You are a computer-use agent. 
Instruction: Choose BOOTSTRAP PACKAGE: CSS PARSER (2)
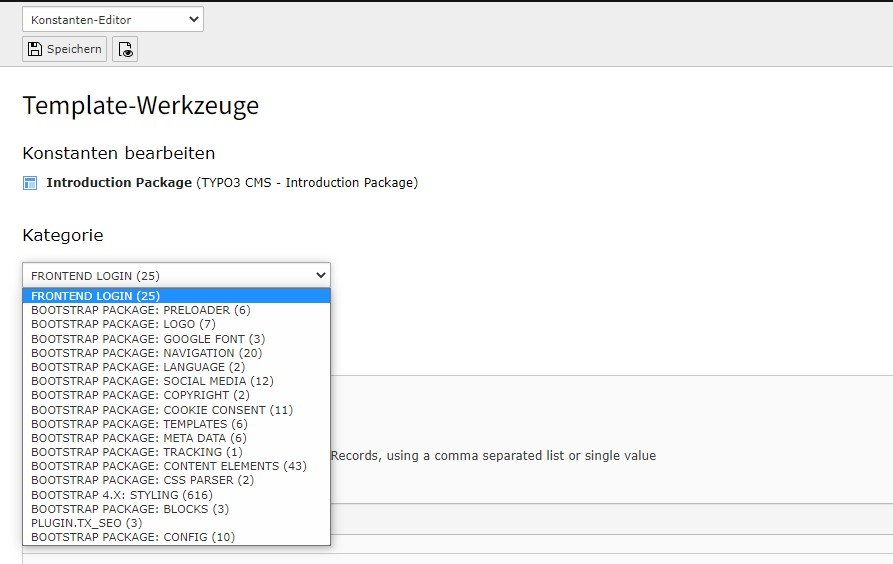pyautogui.click(x=177, y=480)
